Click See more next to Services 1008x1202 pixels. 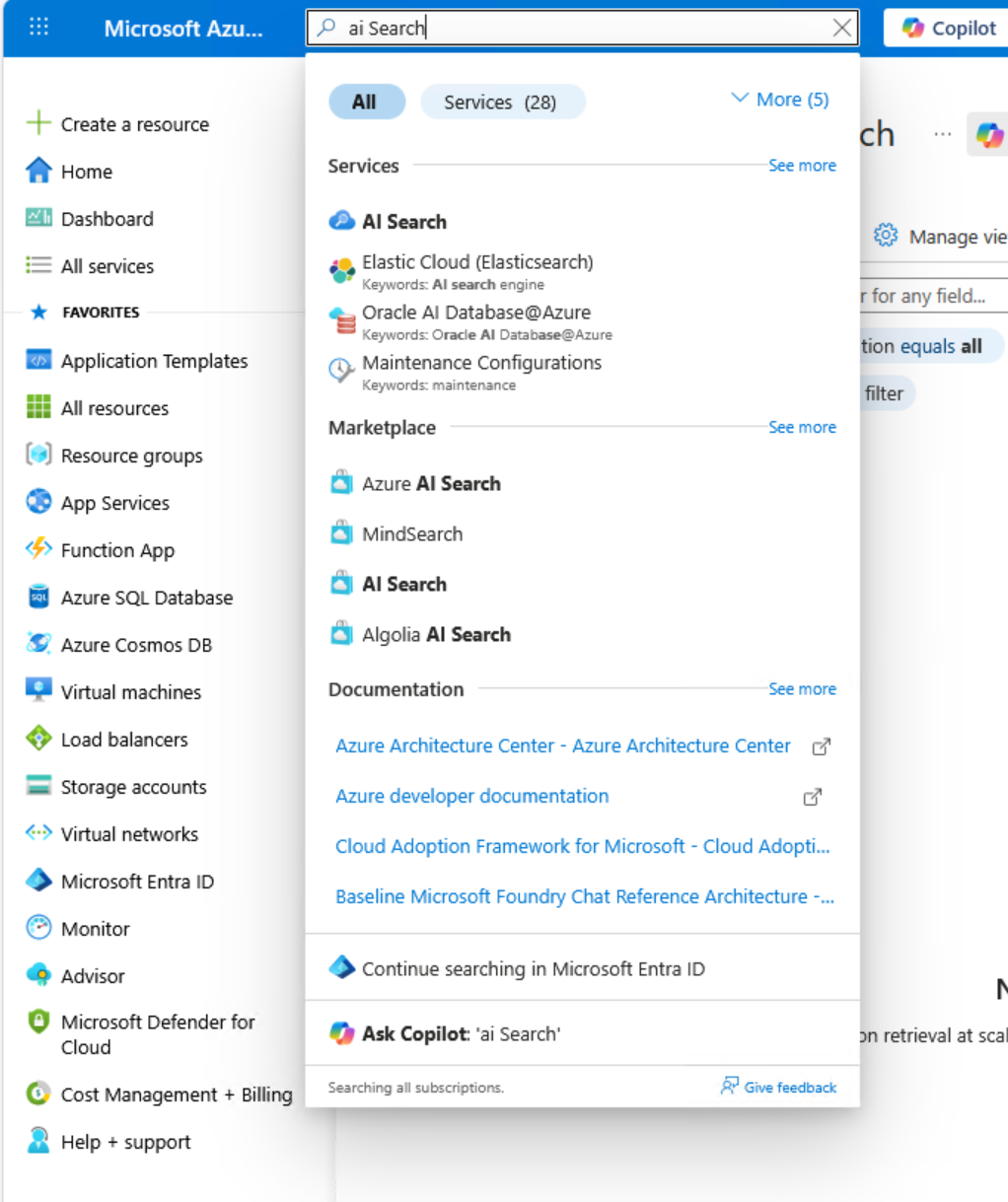(802, 166)
